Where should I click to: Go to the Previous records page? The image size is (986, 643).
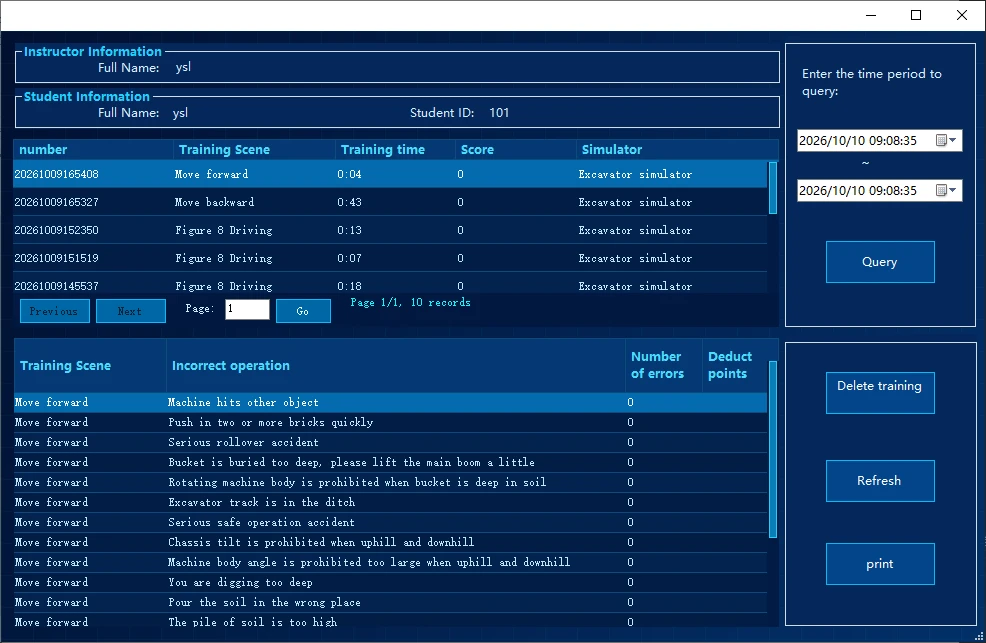coord(55,311)
